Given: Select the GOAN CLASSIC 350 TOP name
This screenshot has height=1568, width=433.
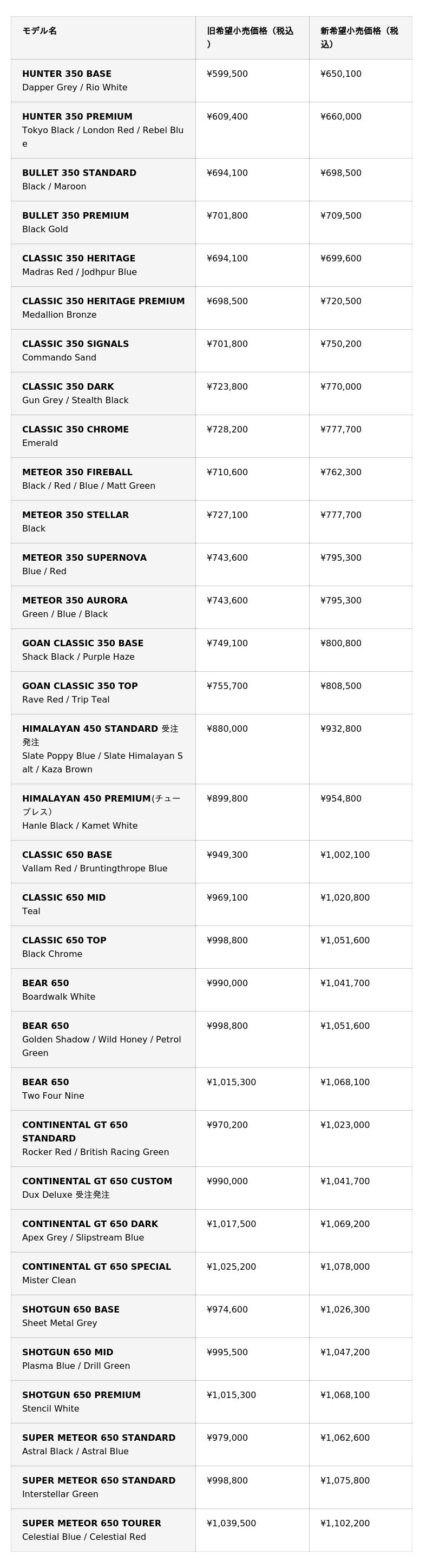Looking at the screenshot, I should tap(80, 686).
